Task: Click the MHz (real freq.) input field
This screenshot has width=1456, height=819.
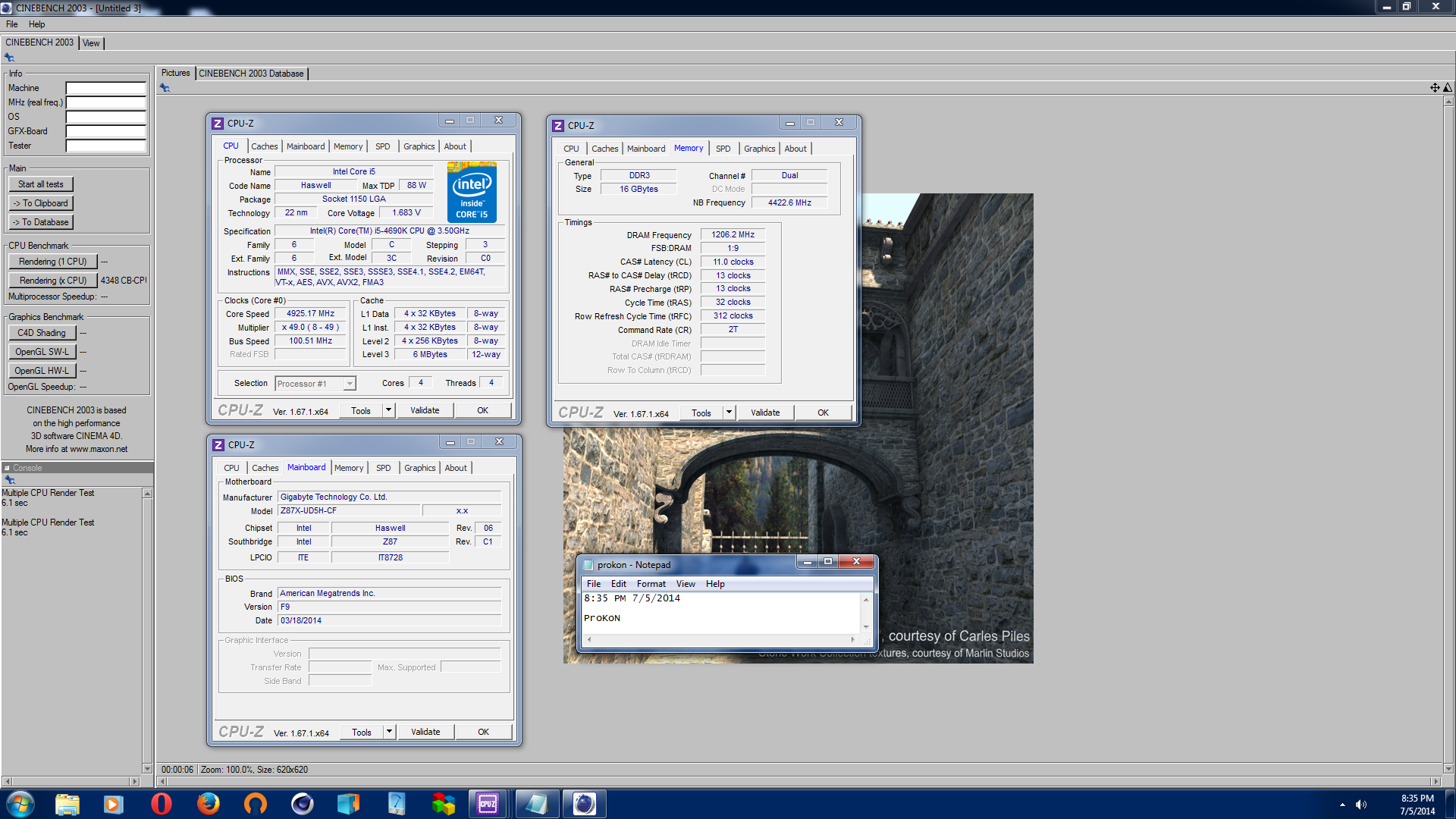Action: coord(105,102)
